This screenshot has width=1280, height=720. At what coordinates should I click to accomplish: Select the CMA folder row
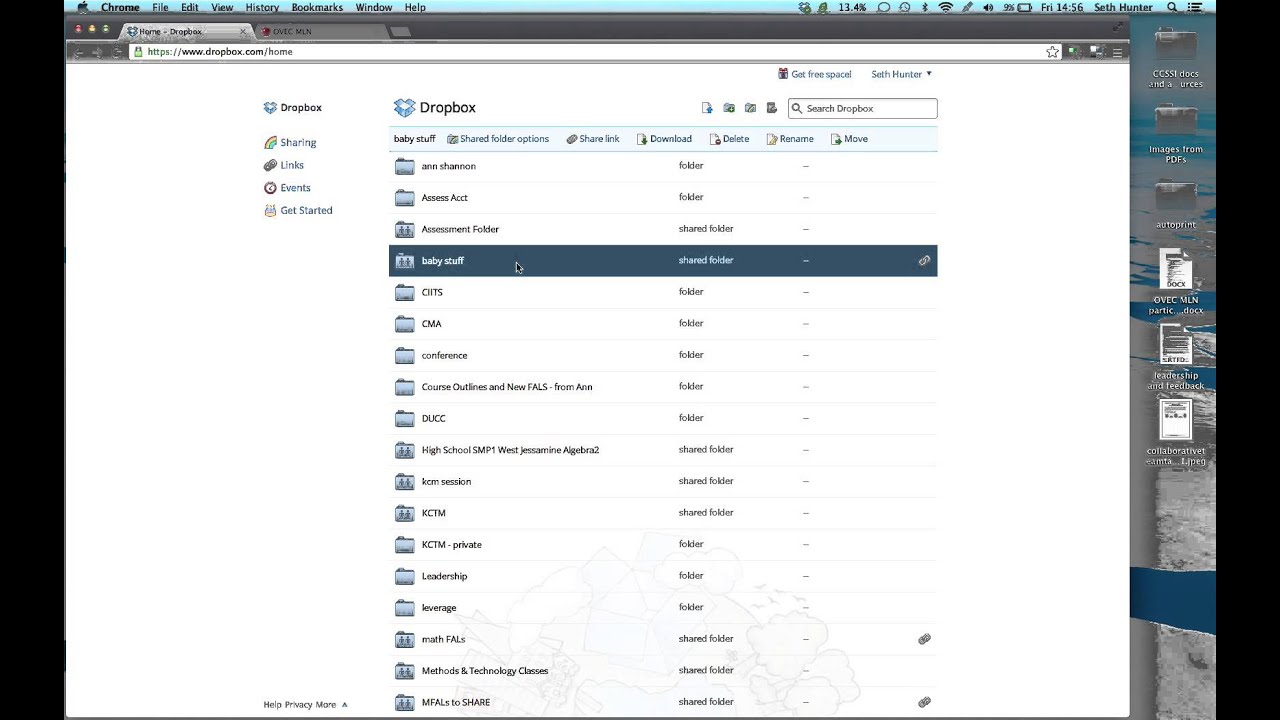663,324
